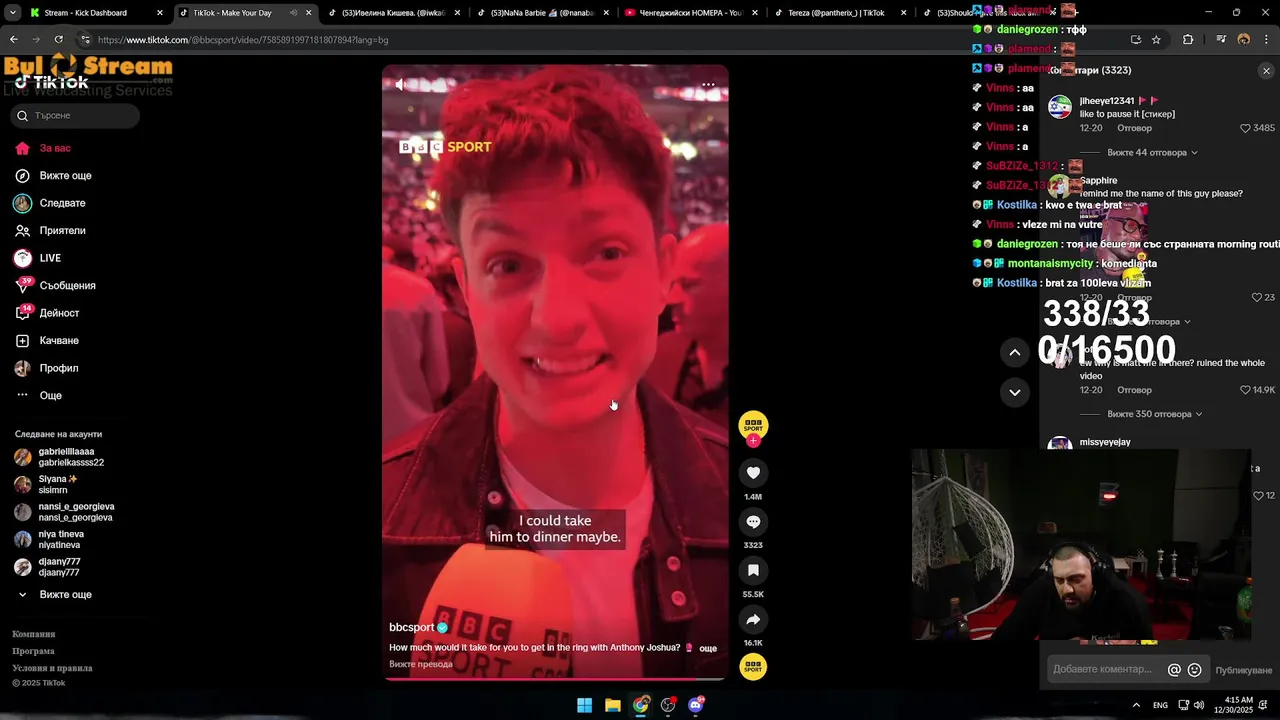Click Публикуване to post comment
Screen dimensions: 1280x720
coord(1243,670)
